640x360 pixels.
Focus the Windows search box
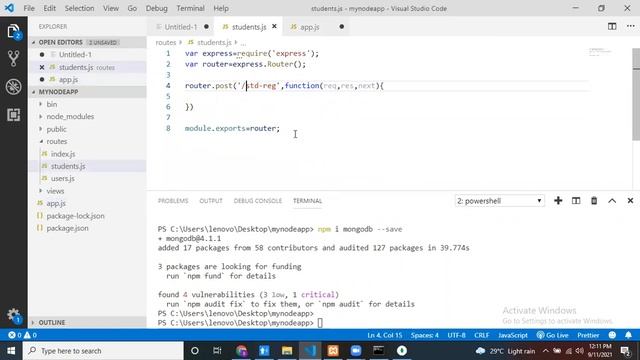point(103,351)
